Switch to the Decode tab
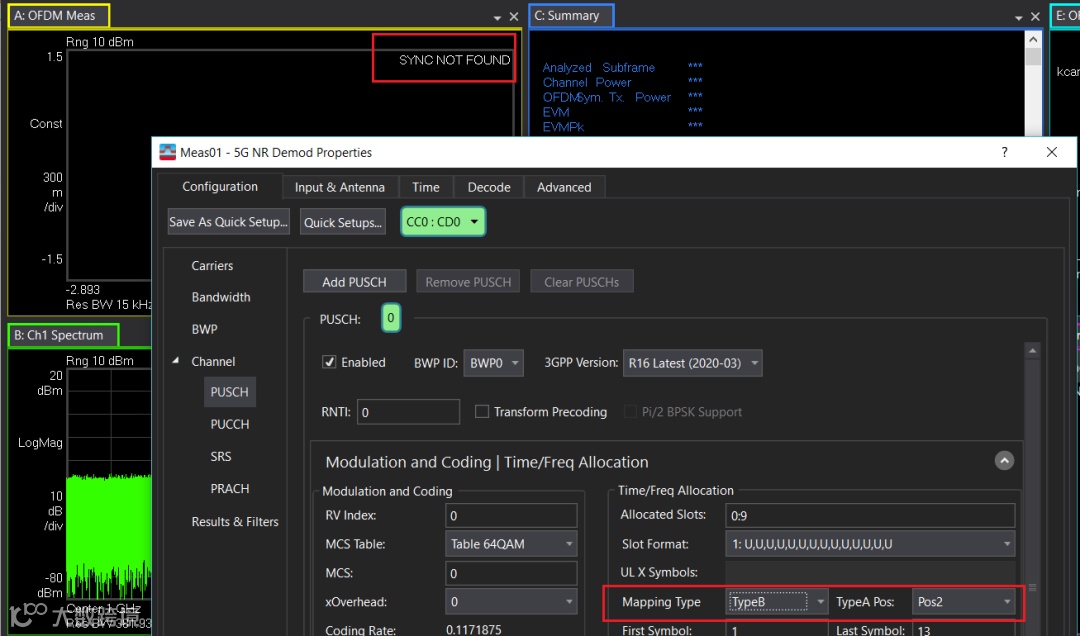The image size is (1080, 636). click(x=489, y=187)
